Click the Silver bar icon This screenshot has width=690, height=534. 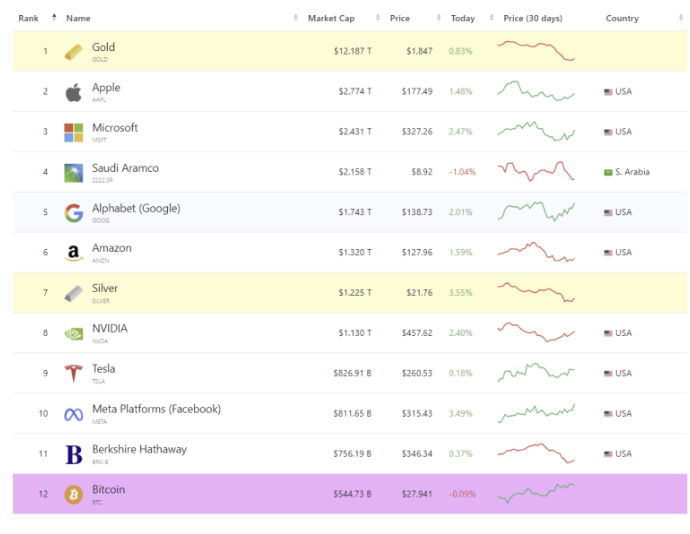pyautogui.click(x=73, y=294)
